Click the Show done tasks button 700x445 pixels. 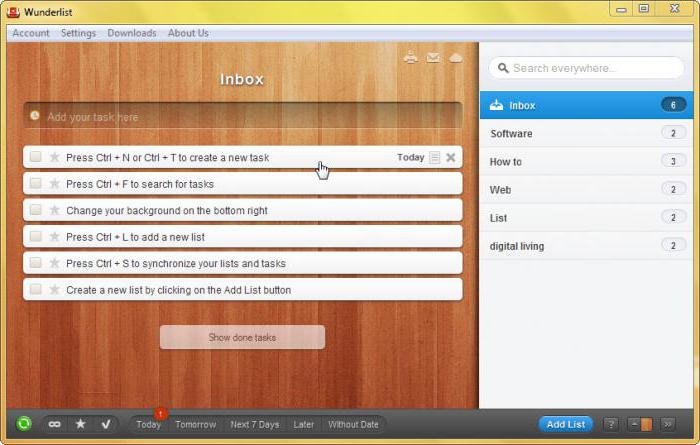point(242,337)
